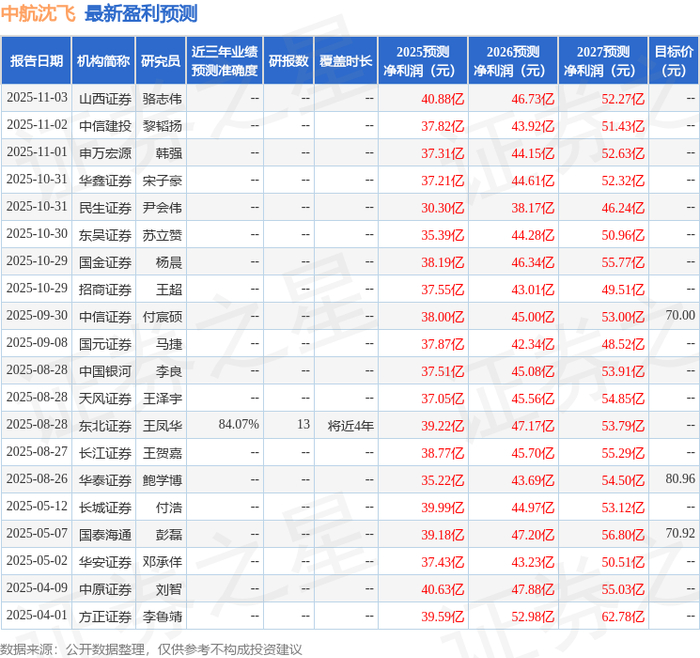Click the 84.07% accuracy value
The image size is (700, 658).
pos(239,424)
